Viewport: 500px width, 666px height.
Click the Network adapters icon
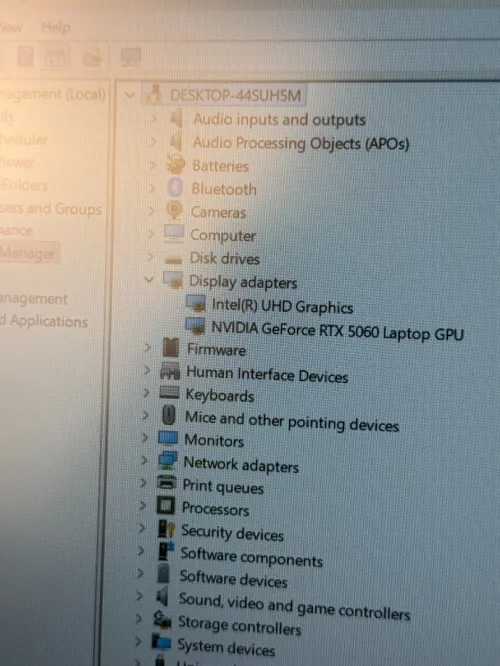pyautogui.click(x=167, y=460)
